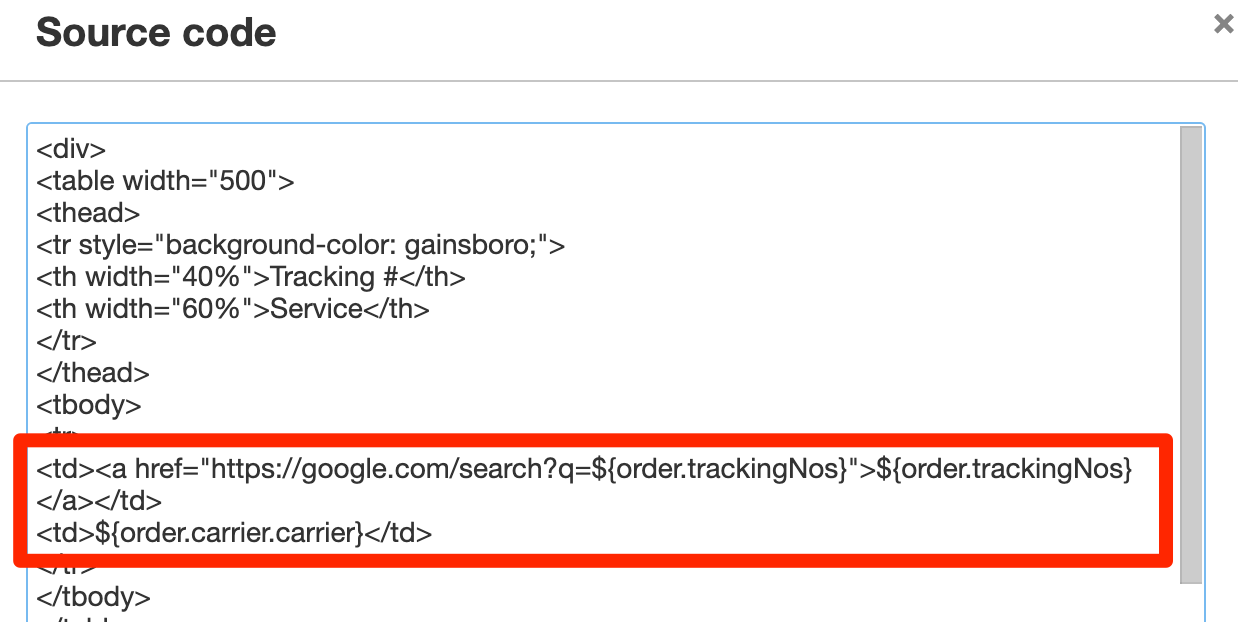This screenshot has width=1238, height=622.
Task: Click the gainsboro background-color style line
Action: pyautogui.click(x=300, y=244)
